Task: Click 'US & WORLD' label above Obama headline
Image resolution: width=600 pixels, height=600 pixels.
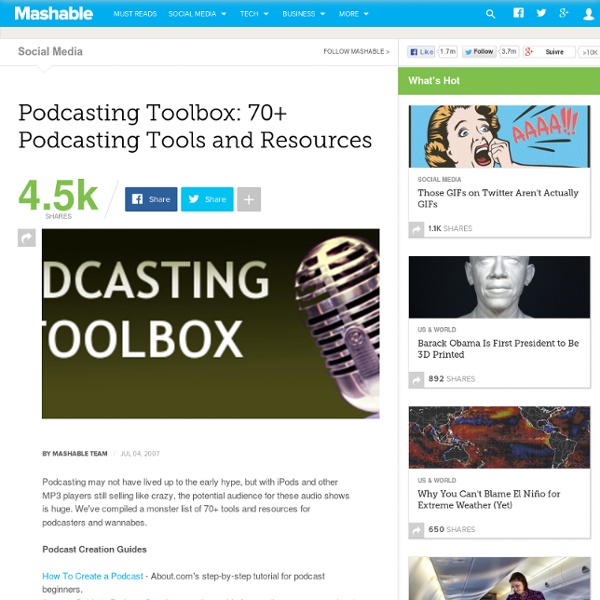Action: pos(437,329)
